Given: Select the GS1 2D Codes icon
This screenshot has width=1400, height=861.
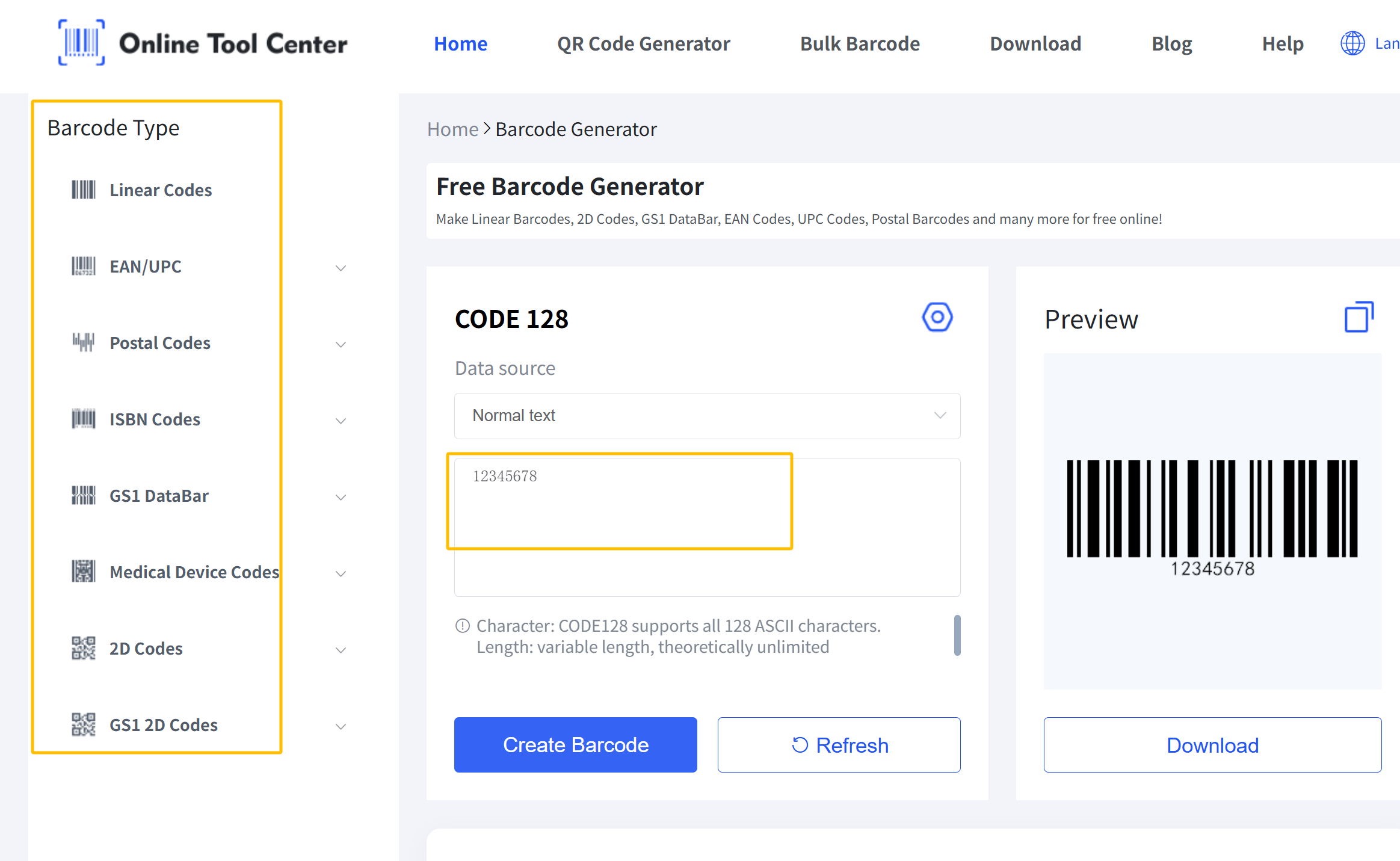Looking at the screenshot, I should tap(84, 724).
